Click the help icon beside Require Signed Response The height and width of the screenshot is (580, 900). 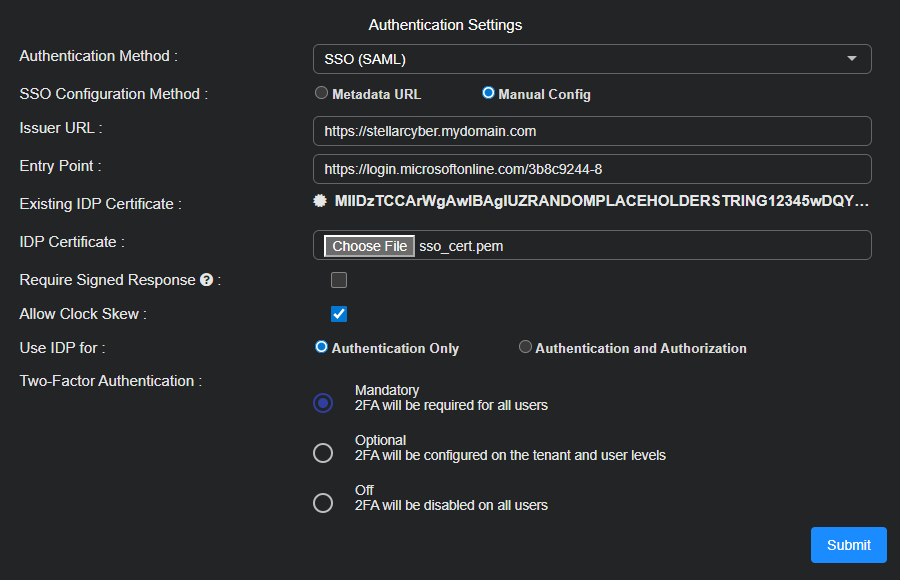tap(206, 280)
